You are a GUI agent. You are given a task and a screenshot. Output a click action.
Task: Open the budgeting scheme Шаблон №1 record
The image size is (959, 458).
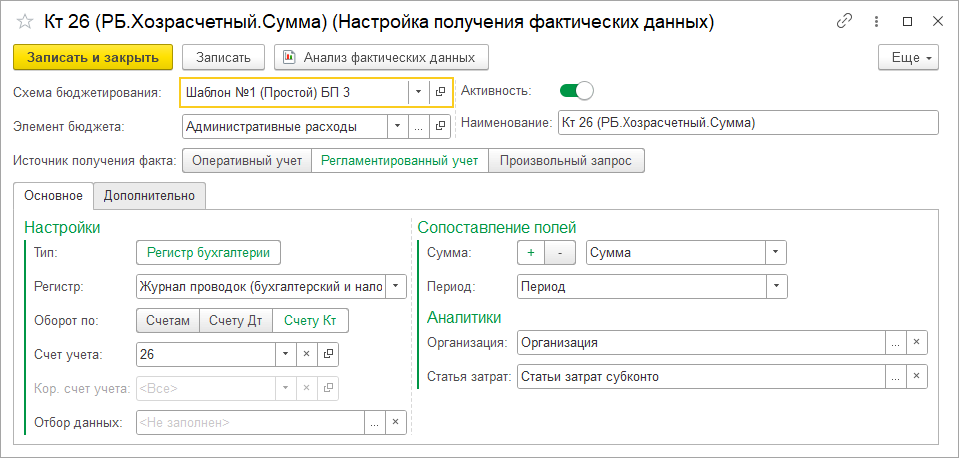click(440, 92)
